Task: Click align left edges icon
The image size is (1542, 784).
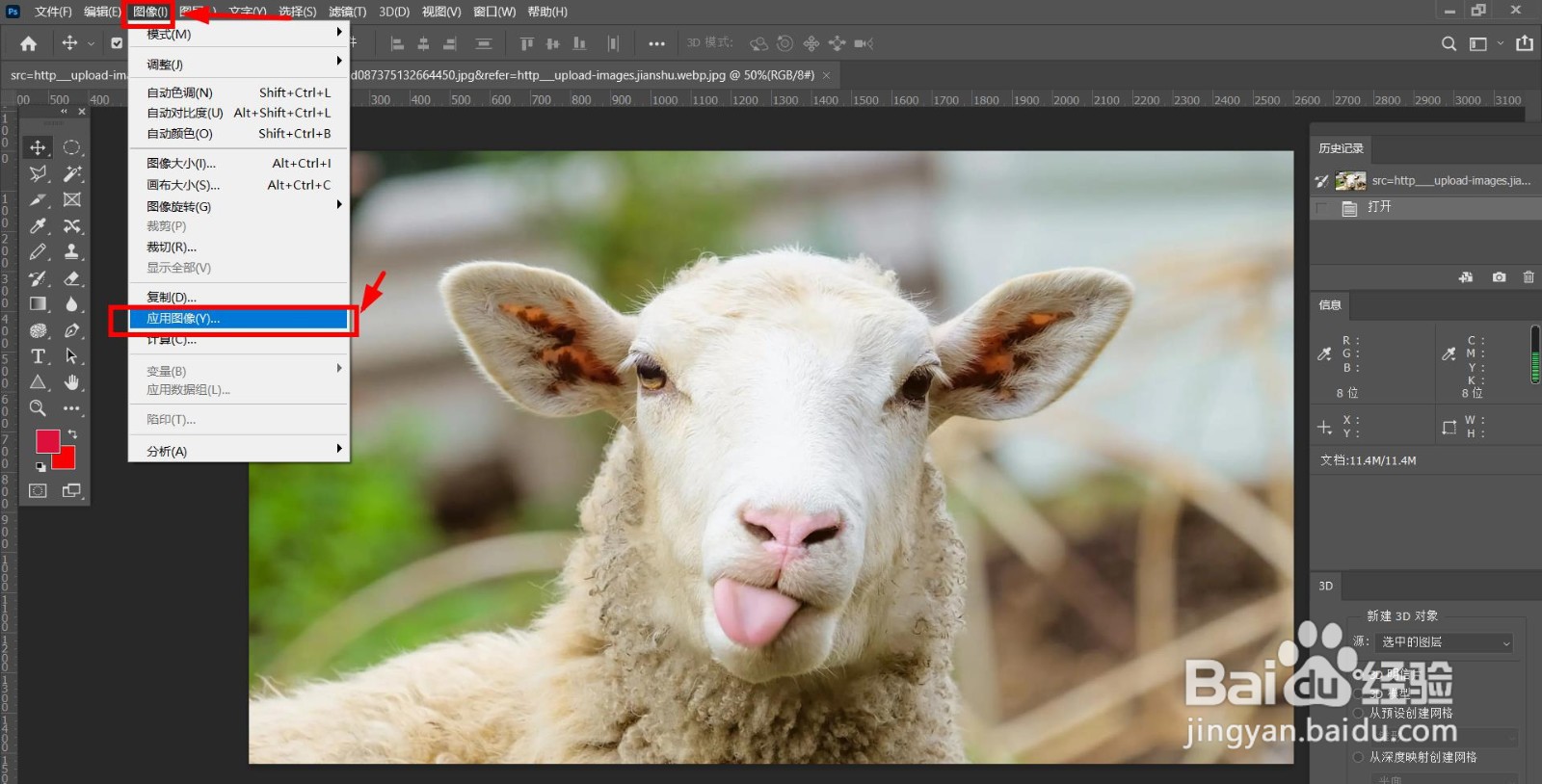Action: [x=397, y=43]
